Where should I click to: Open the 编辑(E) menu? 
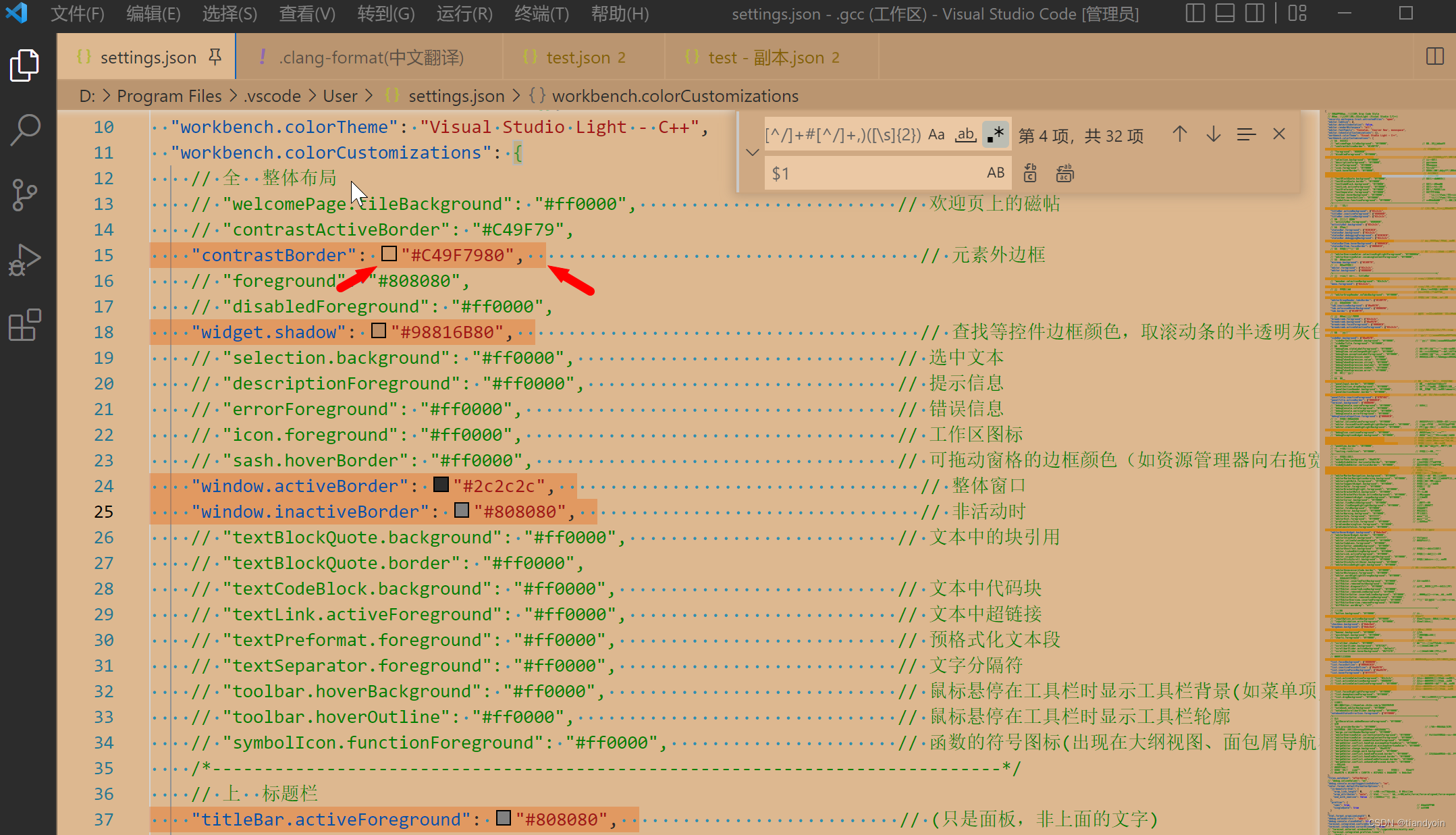(x=153, y=14)
